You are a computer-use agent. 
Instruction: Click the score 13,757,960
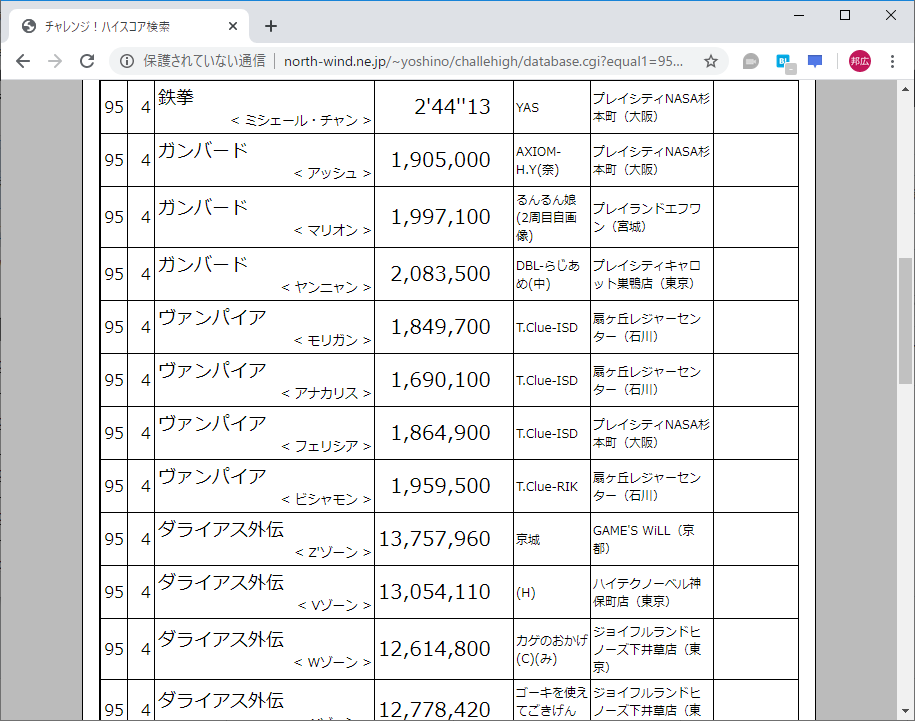pyautogui.click(x=435, y=540)
